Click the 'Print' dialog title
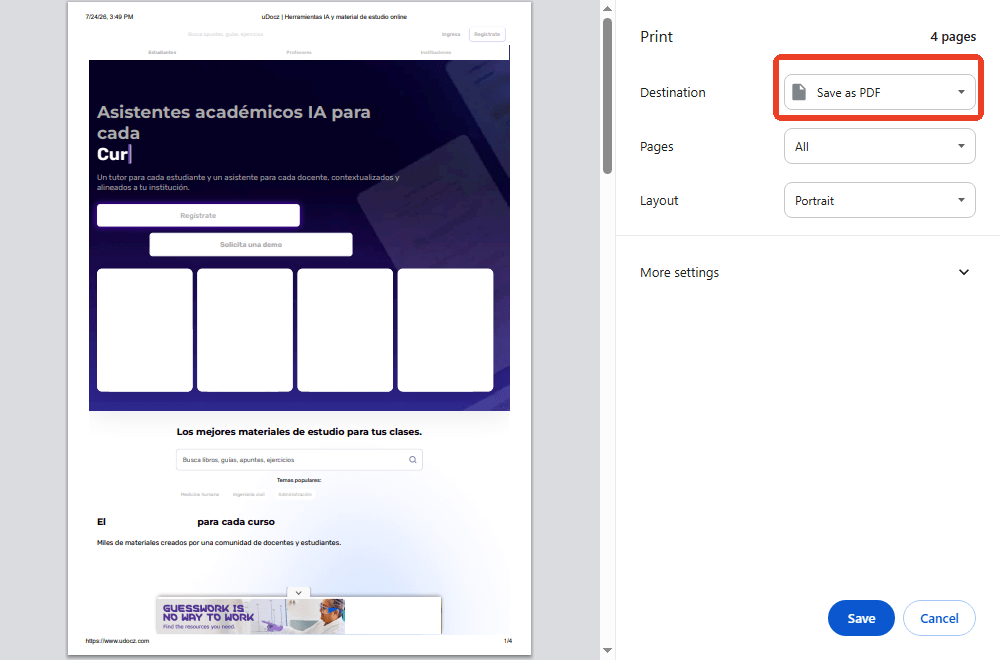The image size is (1000, 660). pyautogui.click(x=656, y=36)
